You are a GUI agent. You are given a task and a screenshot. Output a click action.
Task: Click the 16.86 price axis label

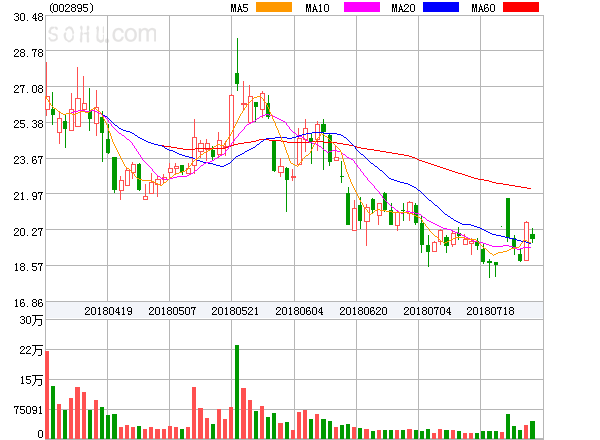28,303
